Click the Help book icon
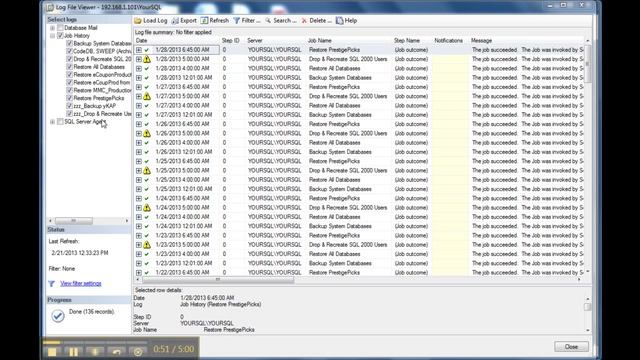Viewport: 640px width, 360px height. pyautogui.click(x=340, y=20)
